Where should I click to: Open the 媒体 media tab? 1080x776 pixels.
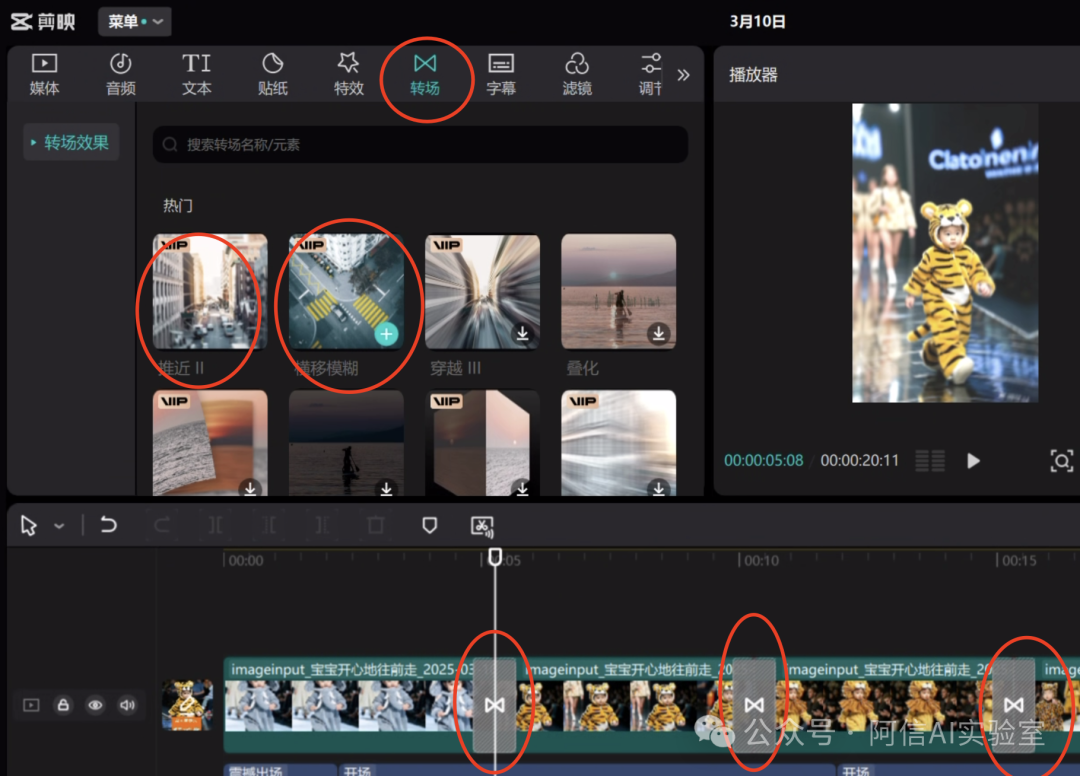[x=44, y=74]
